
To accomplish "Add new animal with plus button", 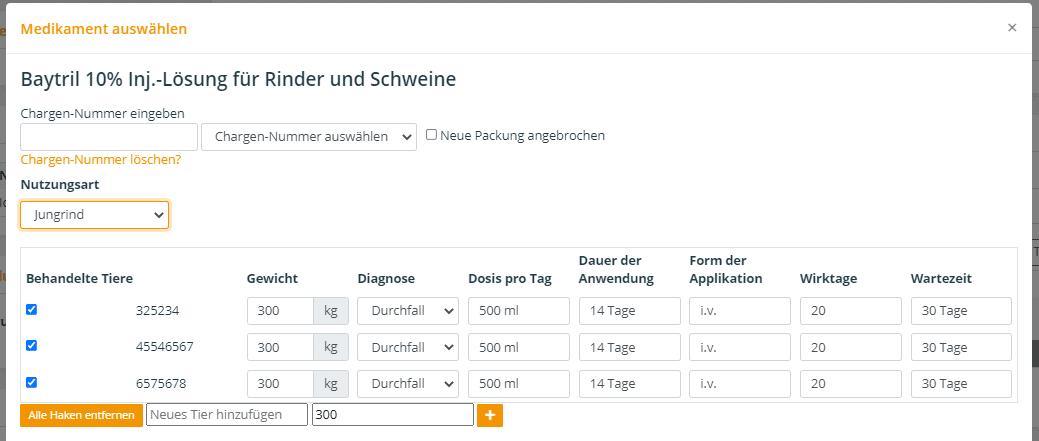I will click(x=490, y=415).
